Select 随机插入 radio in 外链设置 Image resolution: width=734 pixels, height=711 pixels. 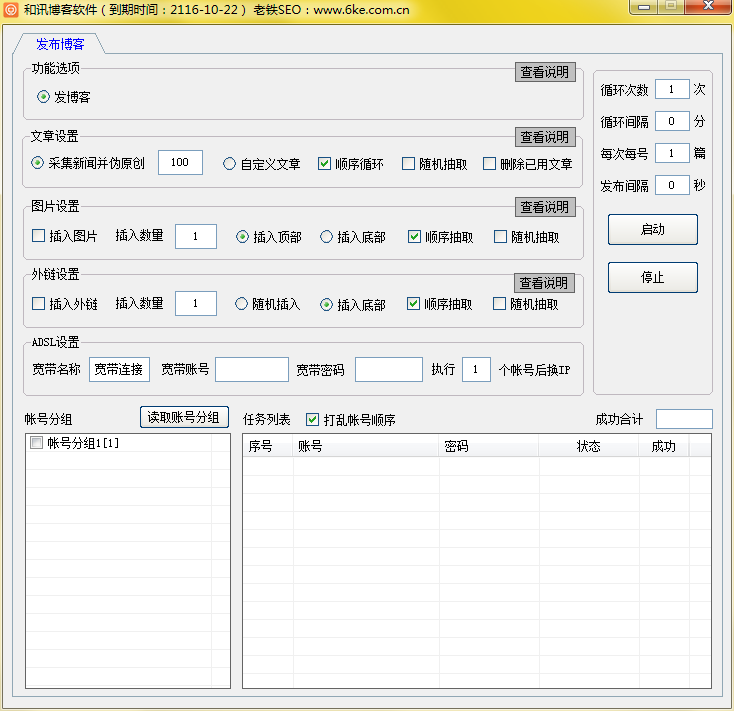pos(242,304)
